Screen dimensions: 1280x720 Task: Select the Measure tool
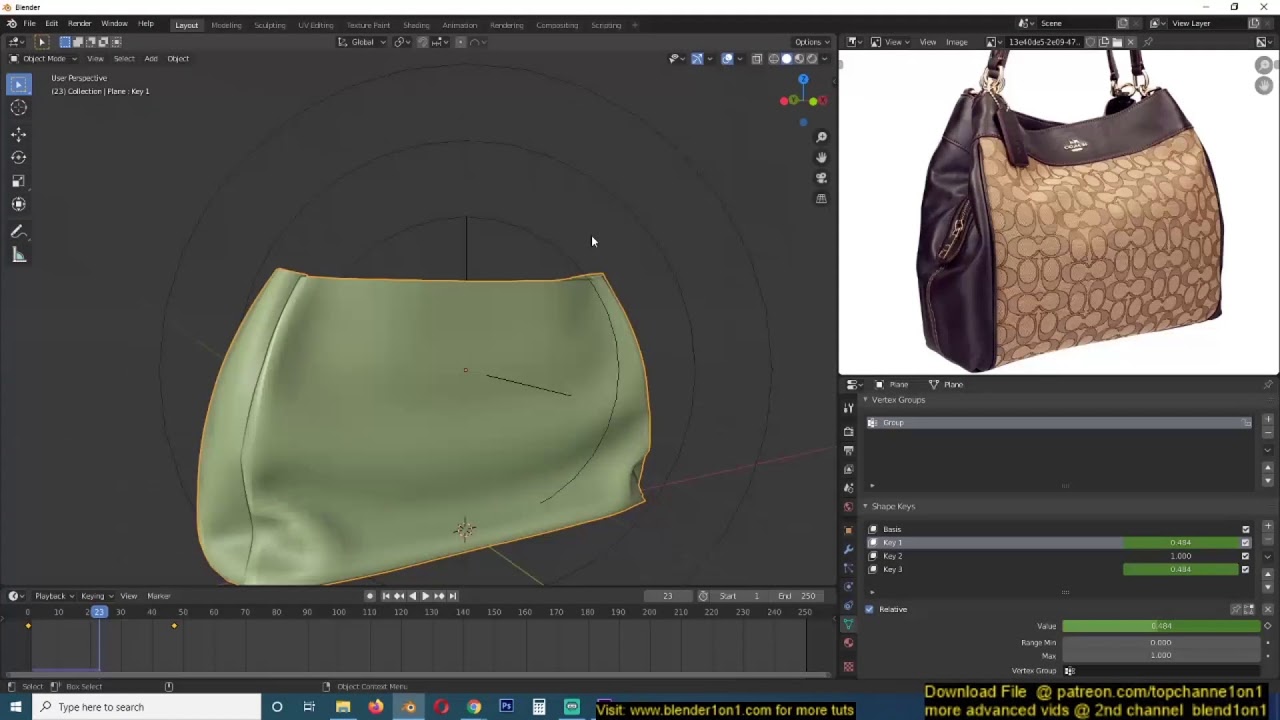click(18, 255)
